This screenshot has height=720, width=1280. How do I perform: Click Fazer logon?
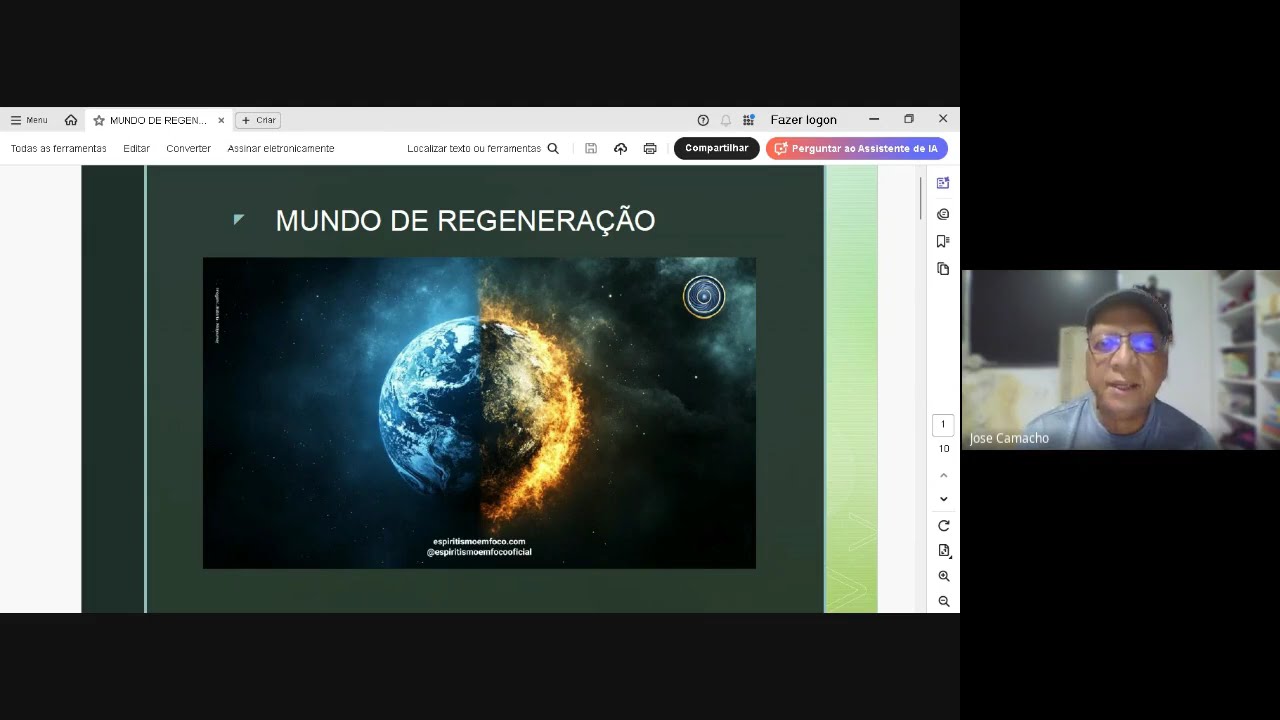[x=803, y=120]
